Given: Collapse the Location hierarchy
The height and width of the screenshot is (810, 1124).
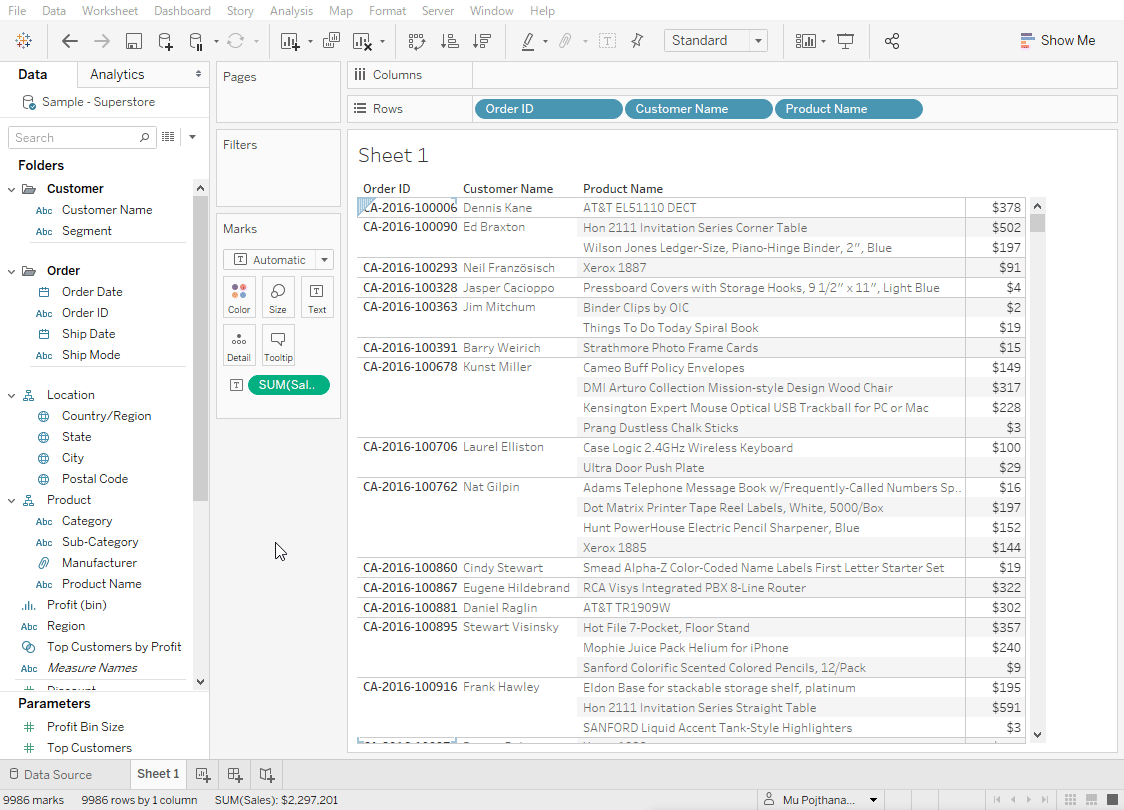Looking at the screenshot, I should click(x=11, y=396).
